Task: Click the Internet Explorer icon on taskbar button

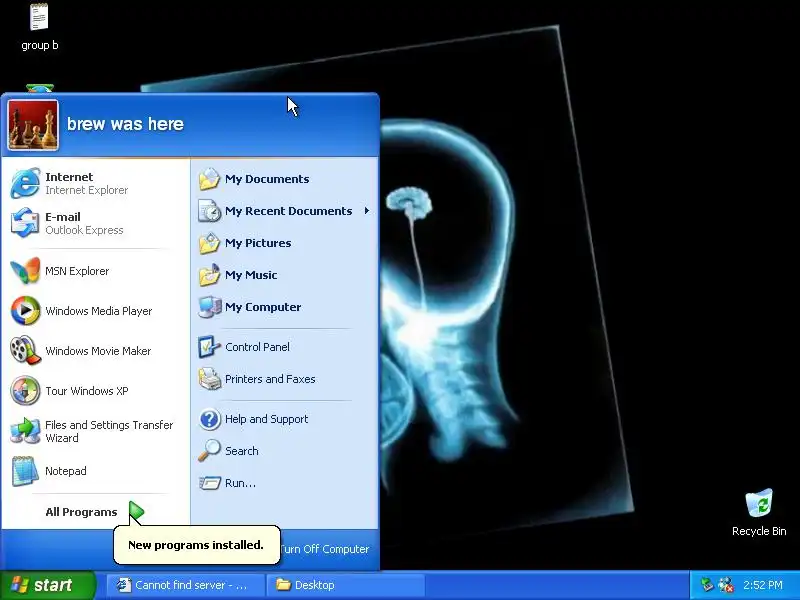Action: tap(123, 585)
